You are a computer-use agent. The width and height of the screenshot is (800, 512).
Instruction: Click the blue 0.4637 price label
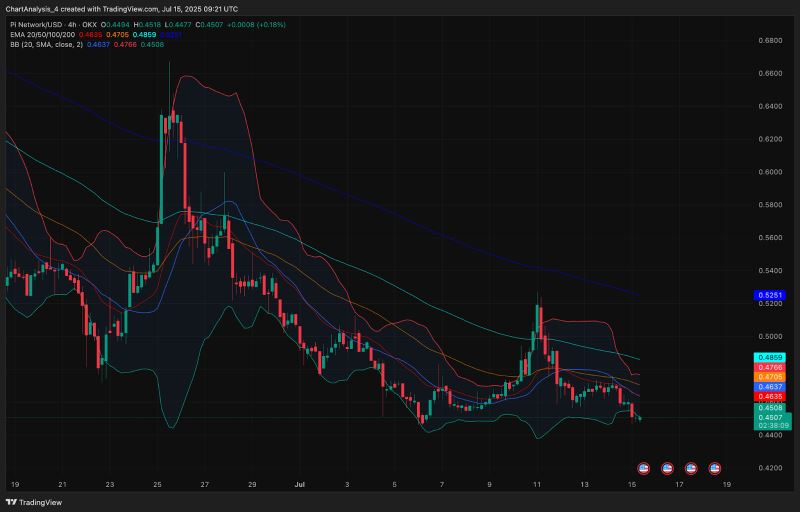pos(769,386)
